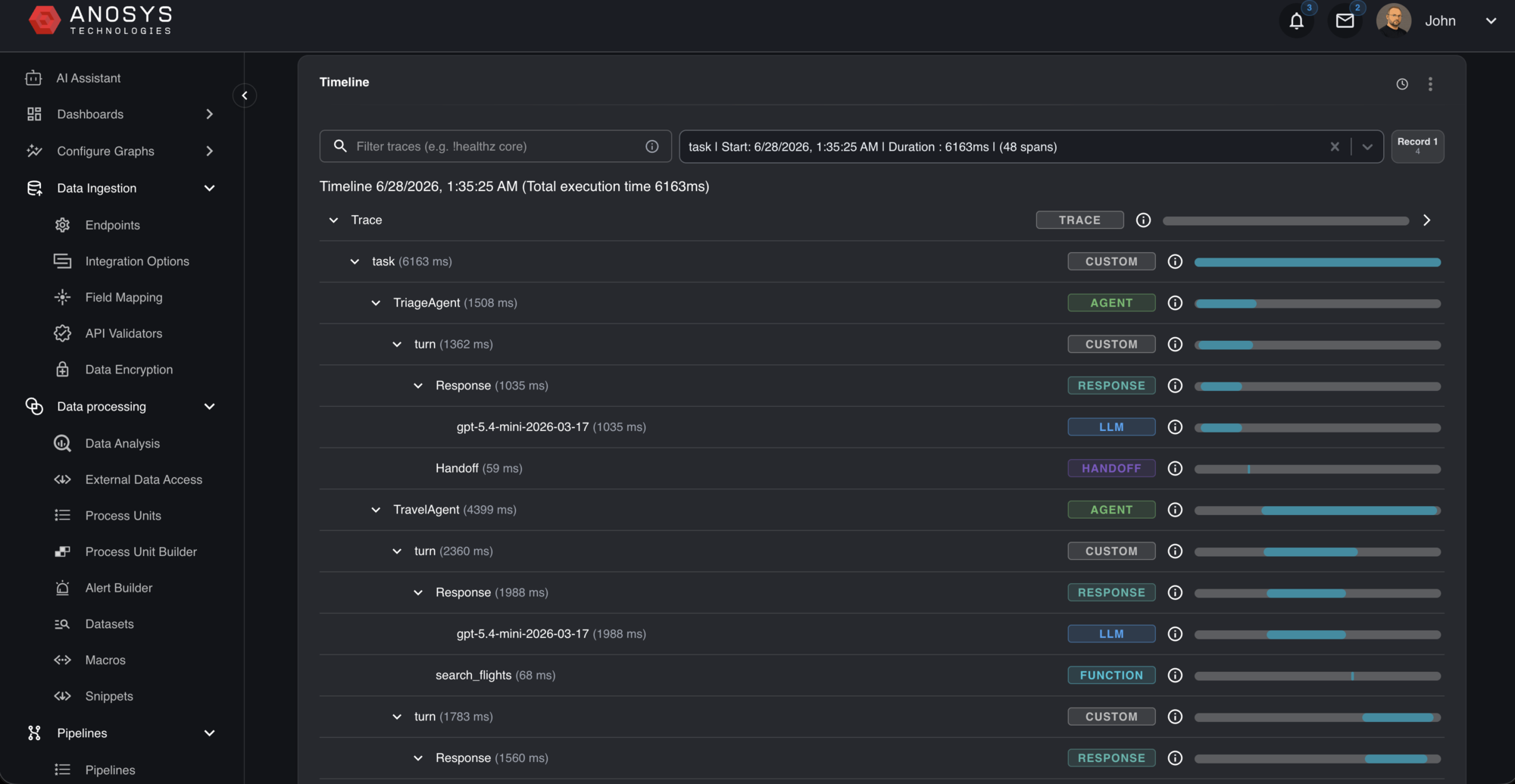Click the Data Analysis icon
The image size is (1515, 784).
pos(62,444)
